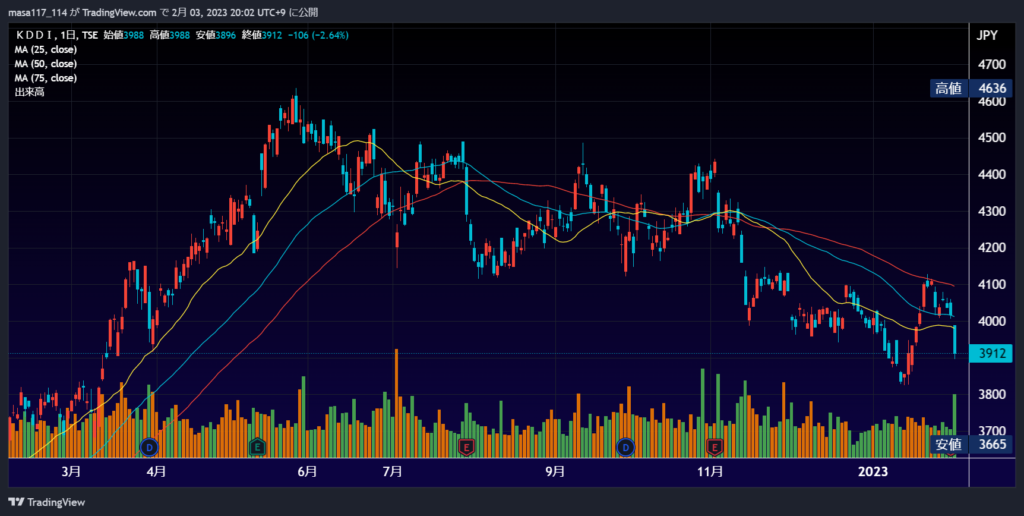Open the red earnings E marker between 7月 and 9月
Viewport: 1024px width, 516px height.
click(x=466, y=447)
